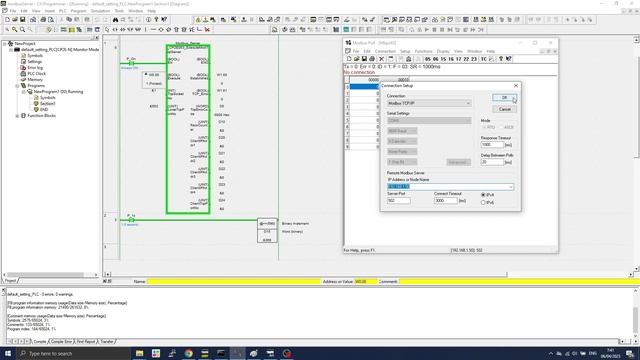Select the IPv6 radio button
The height and width of the screenshot is (360, 640).
click(483, 202)
